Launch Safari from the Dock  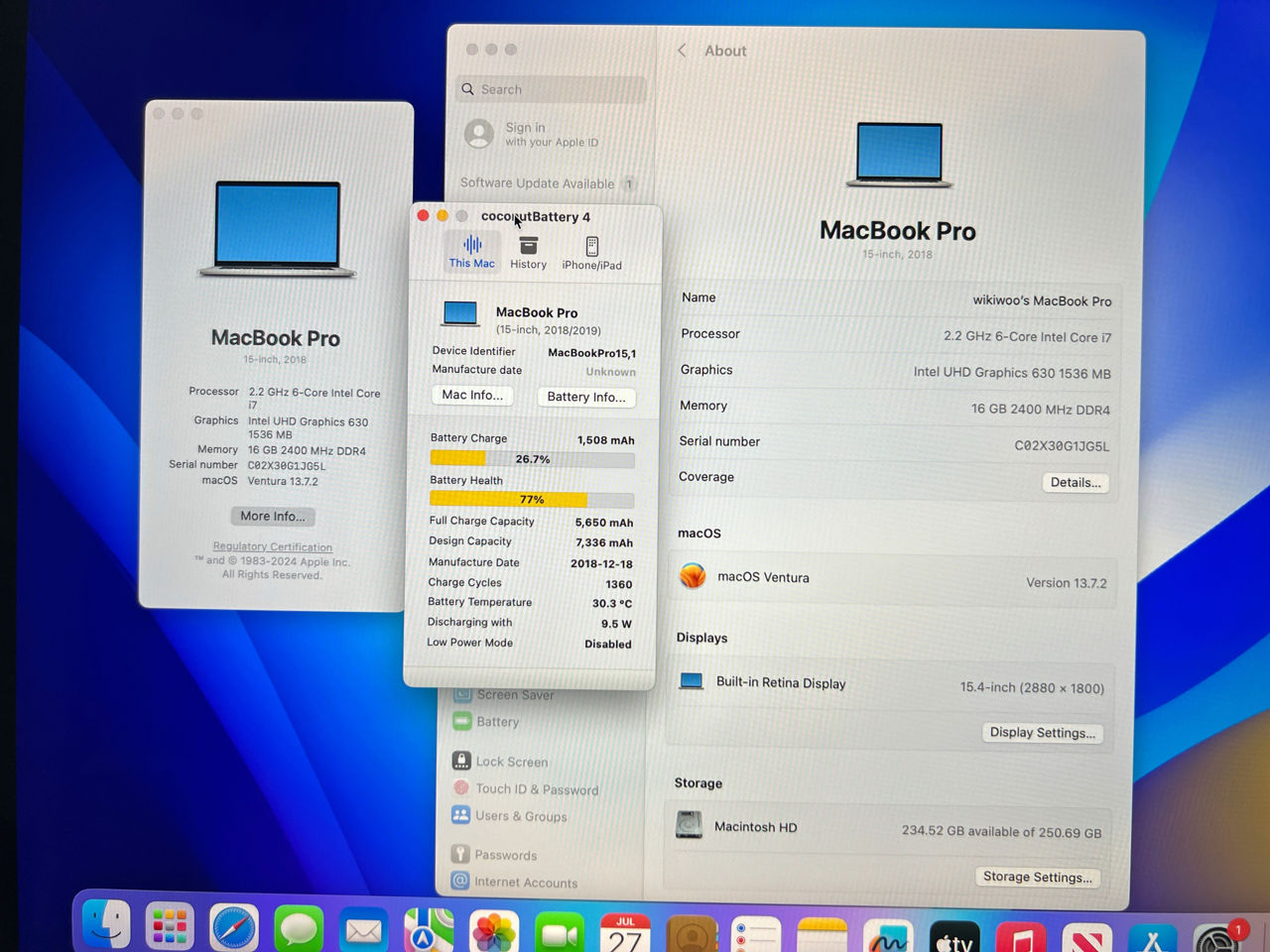pyautogui.click(x=234, y=930)
